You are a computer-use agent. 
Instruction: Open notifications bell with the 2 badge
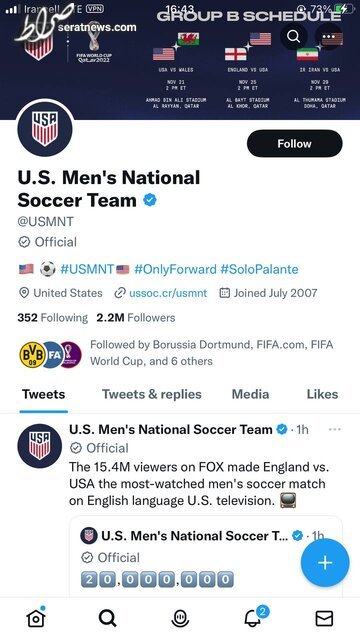point(255,617)
